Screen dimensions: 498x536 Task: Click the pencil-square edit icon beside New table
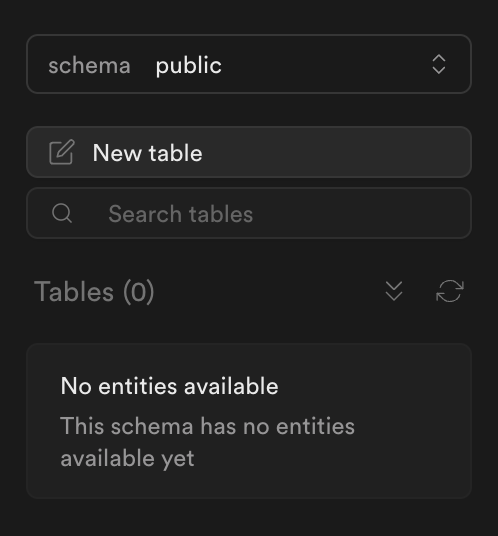pos(62,152)
